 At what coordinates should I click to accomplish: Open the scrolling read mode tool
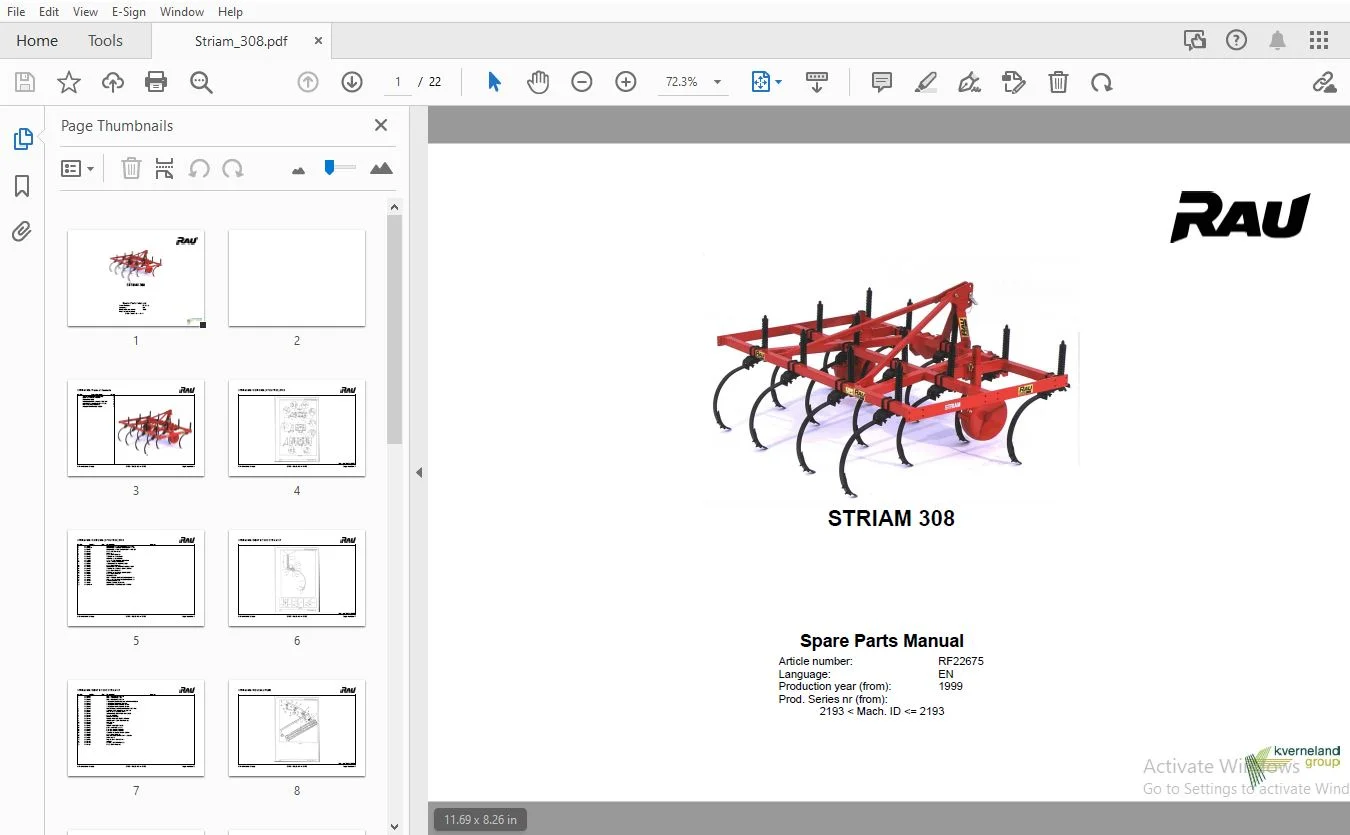click(x=817, y=82)
